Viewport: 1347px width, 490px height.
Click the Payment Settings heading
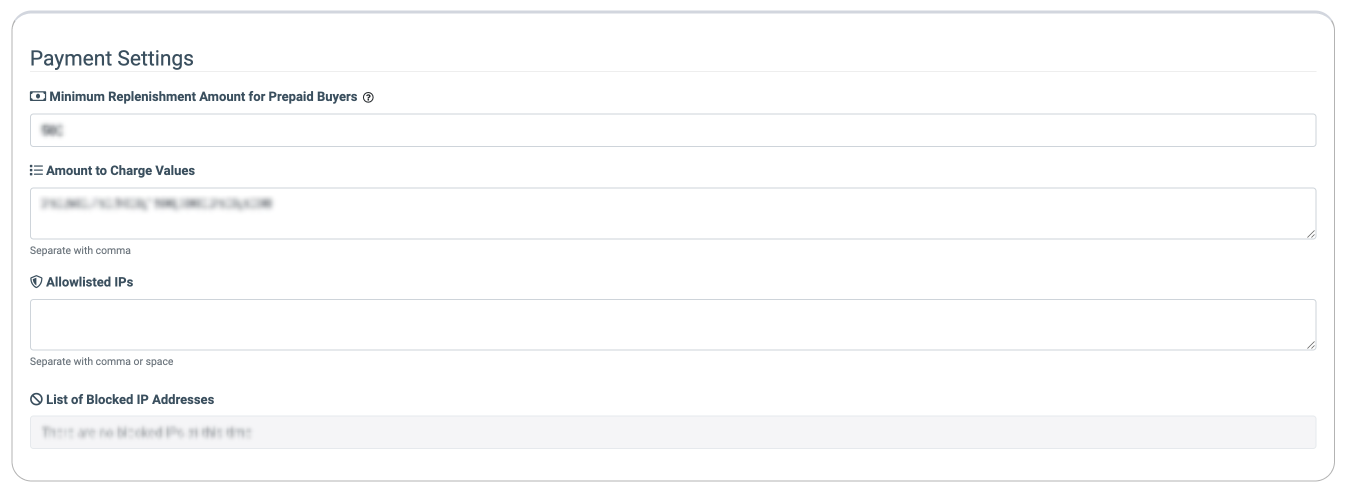coord(112,58)
